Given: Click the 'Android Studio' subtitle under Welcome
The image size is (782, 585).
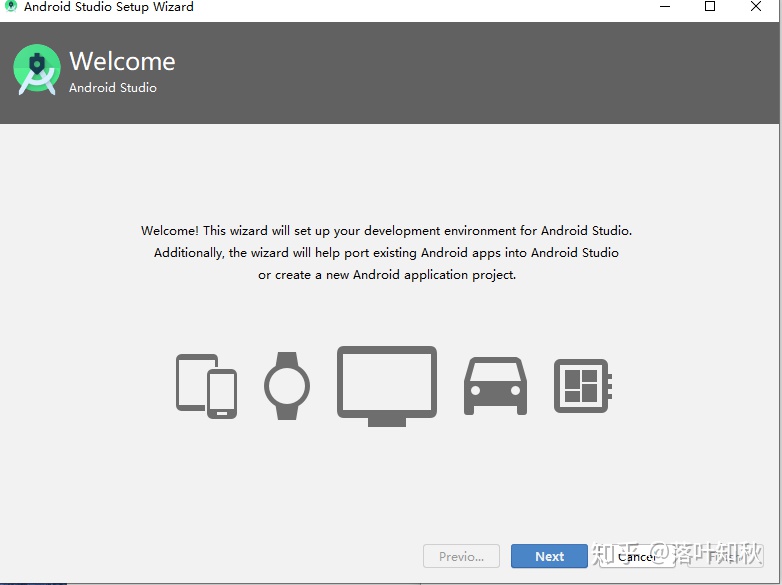Looking at the screenshot, I should tap(113, 87).
